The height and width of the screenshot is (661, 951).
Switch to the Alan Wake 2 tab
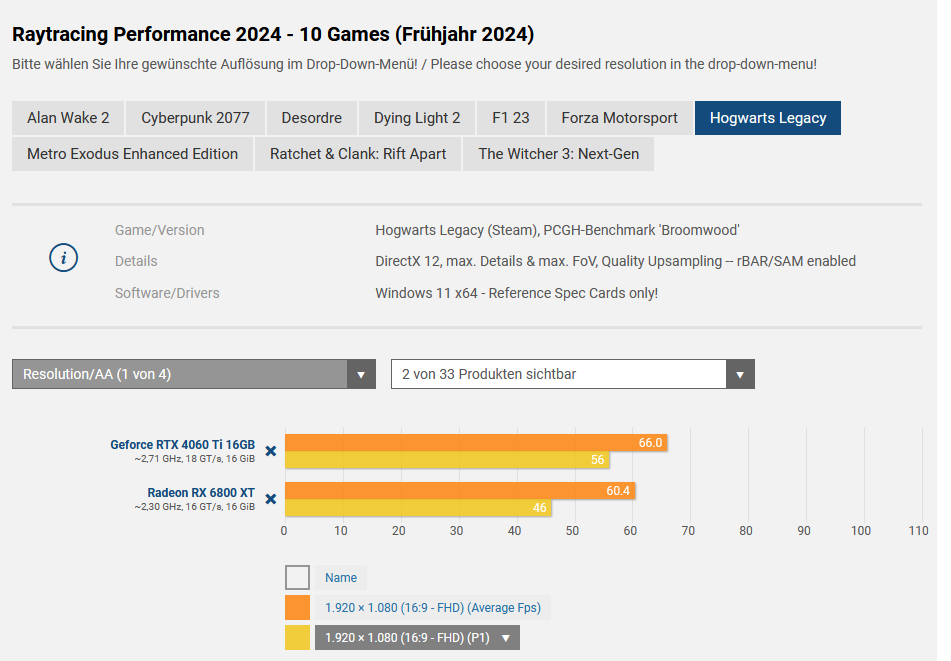tap(68, 118)
